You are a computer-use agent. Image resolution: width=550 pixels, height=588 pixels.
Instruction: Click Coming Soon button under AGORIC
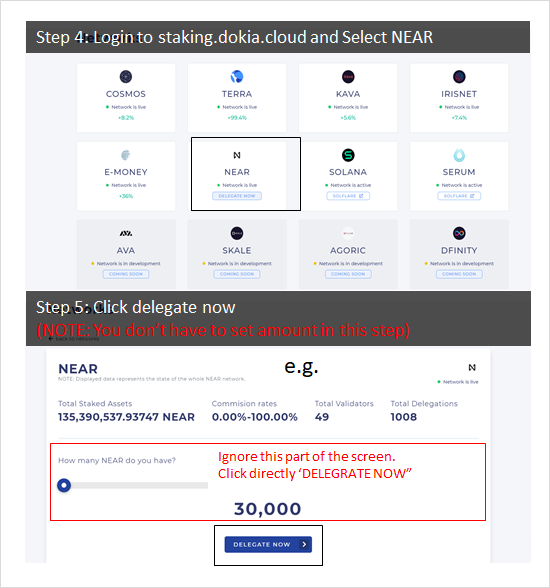click(x=348, y=274)
